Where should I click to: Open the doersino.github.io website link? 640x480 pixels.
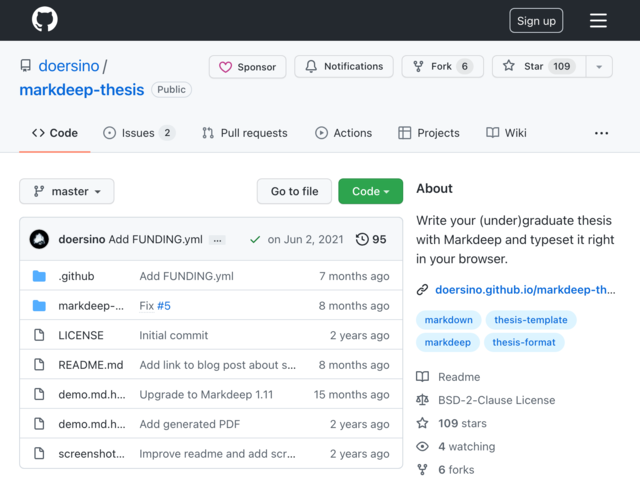click(x=525, y=290)
